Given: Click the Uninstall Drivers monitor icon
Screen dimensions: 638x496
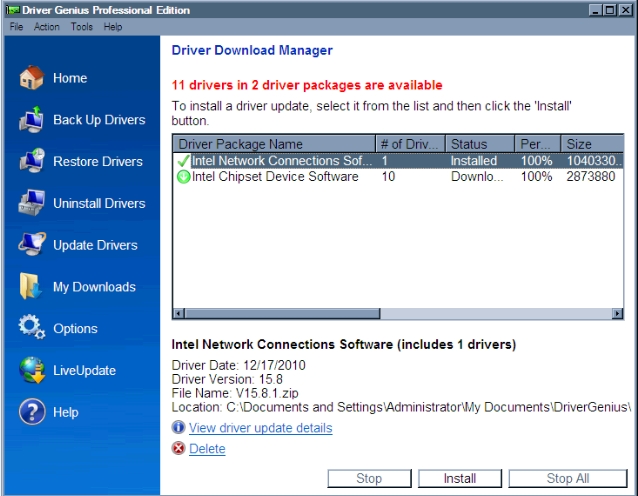Looking at the screenshot, I should click(x=32, y=203).
